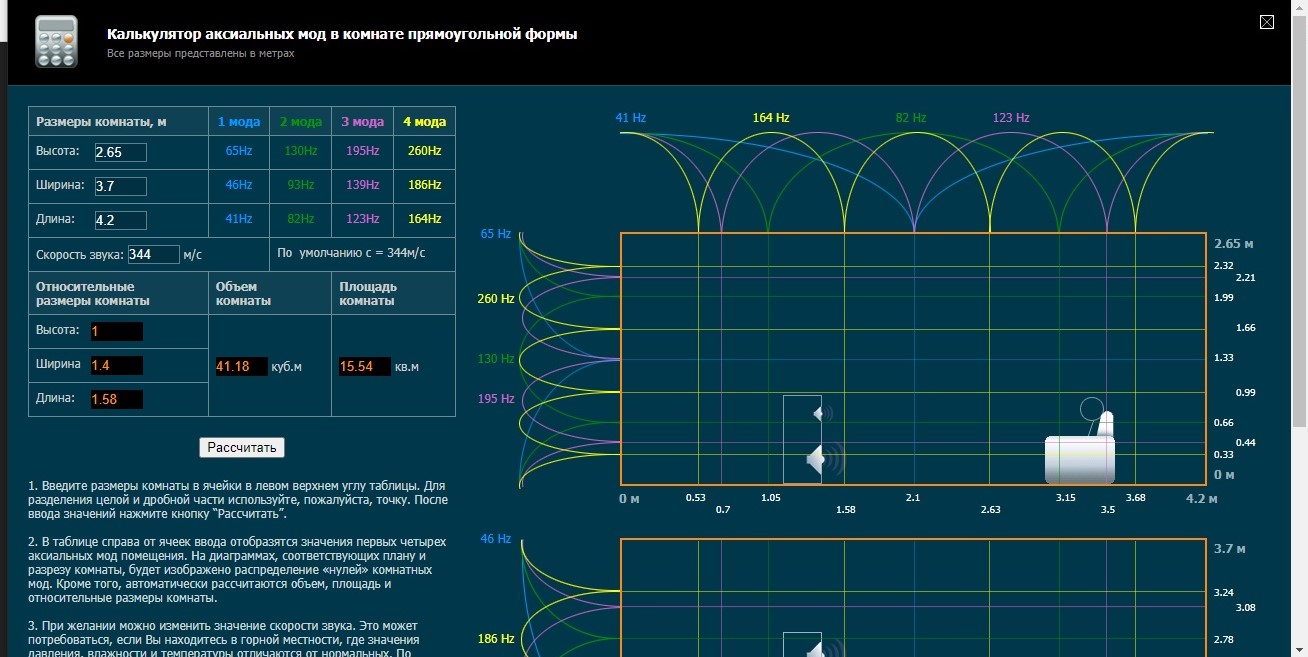Click the 123Hz length third mode cell
Image resolution: width=1308 pixels, height=657 pixels.
(x=363, y=219)
